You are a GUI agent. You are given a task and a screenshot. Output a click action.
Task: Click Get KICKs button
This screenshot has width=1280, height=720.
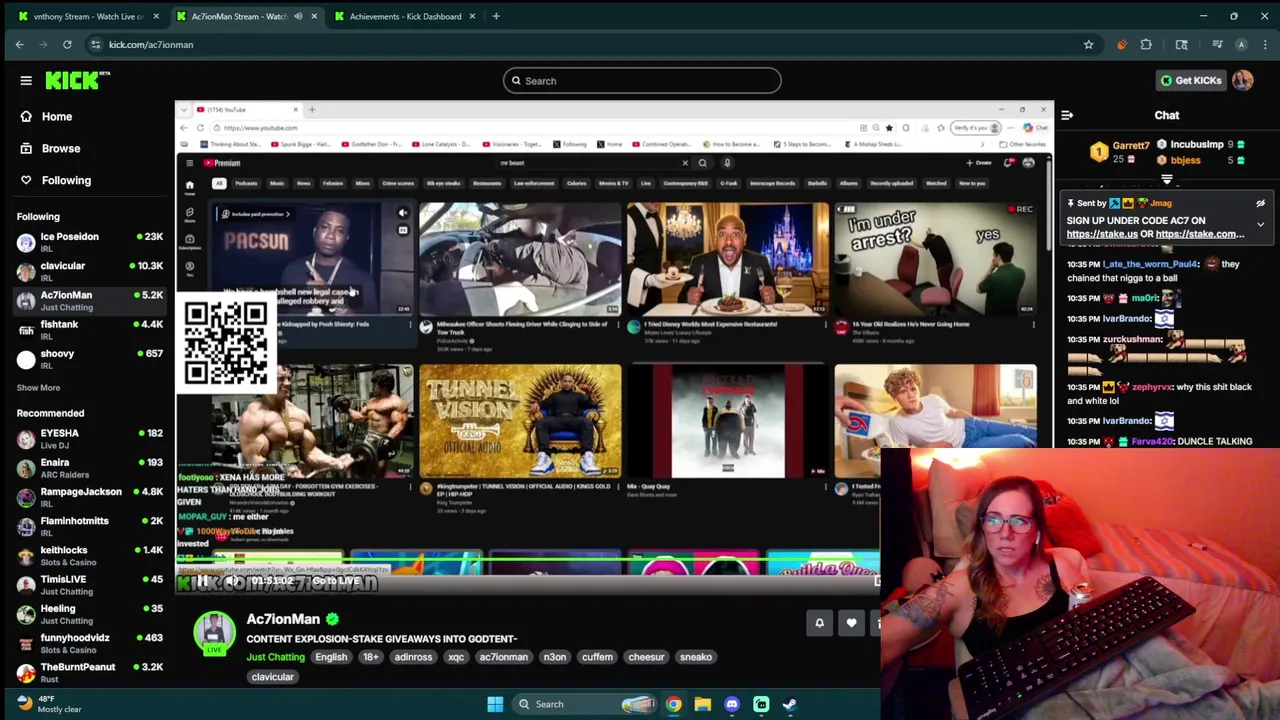1190,81
